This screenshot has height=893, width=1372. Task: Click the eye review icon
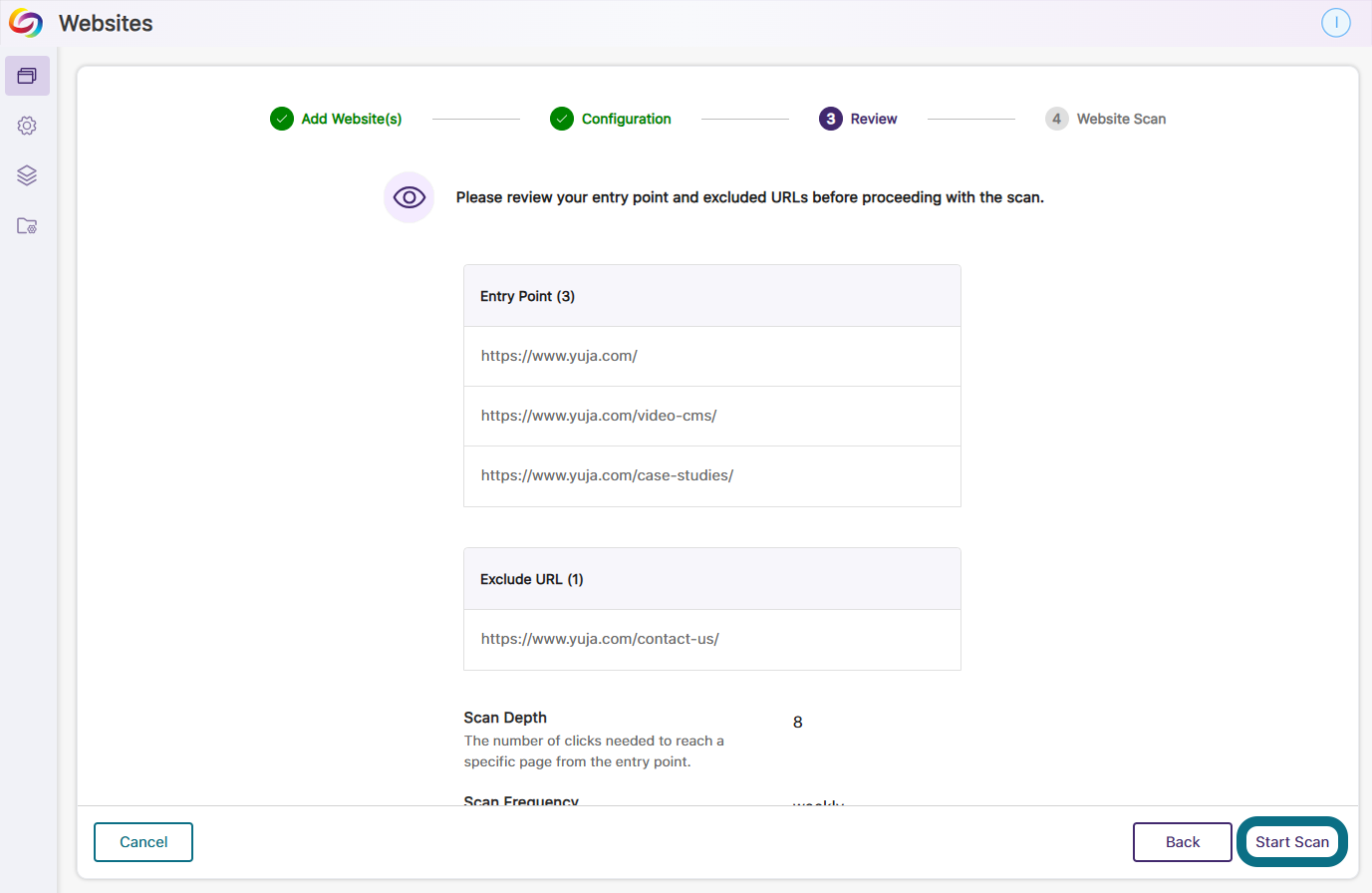tap(410, 197)
